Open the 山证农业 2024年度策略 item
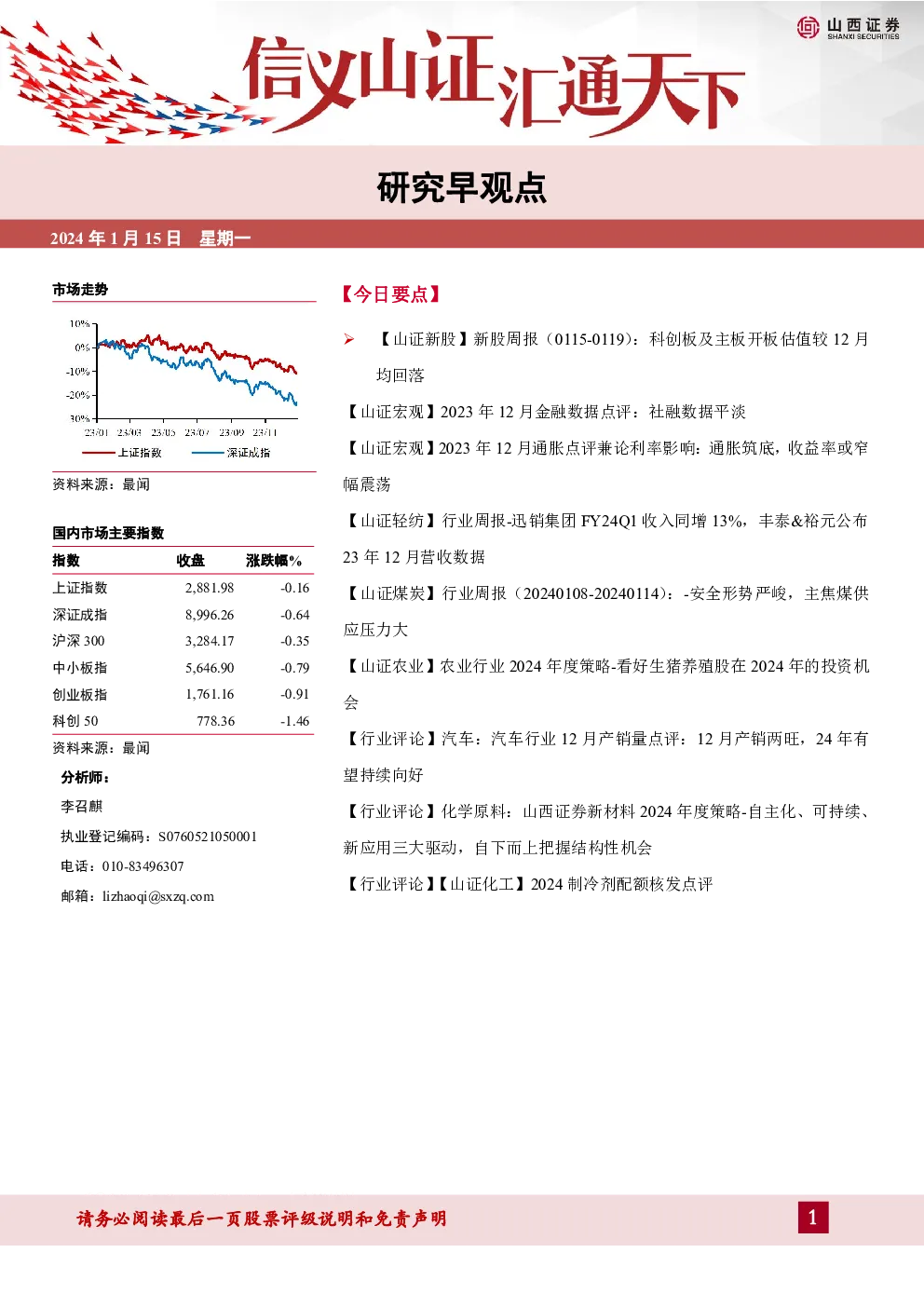The width and height of the screenshot is (924, 1307). pos(606,684)
